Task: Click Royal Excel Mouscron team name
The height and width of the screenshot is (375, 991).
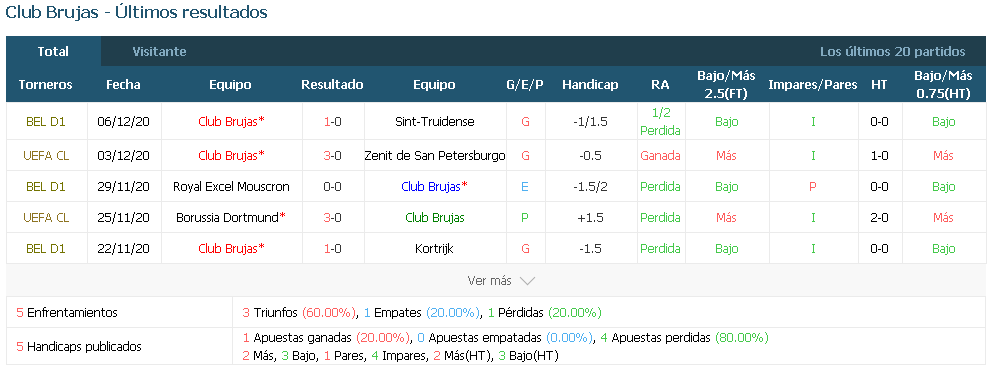Action: (x=231, y=187)
